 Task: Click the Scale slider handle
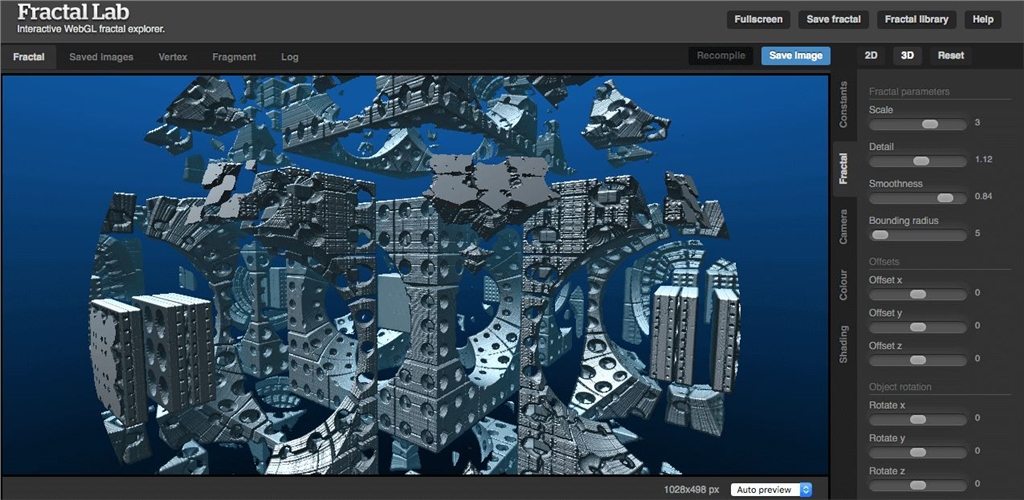point(930,124)
